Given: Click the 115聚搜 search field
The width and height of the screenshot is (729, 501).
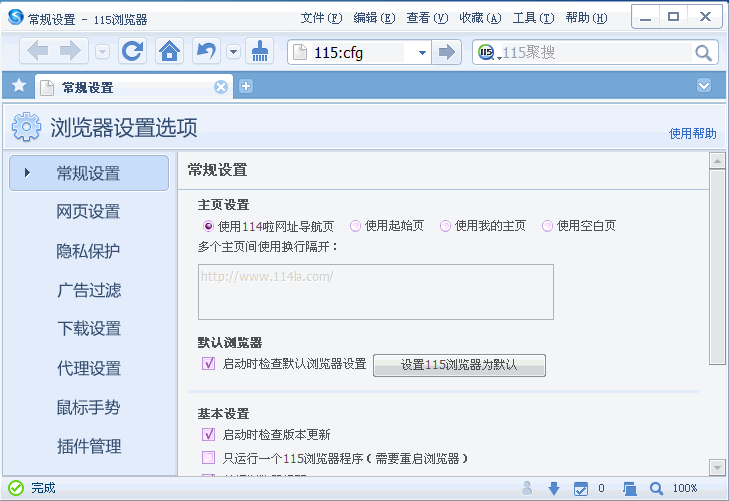Looking at the screenshot, I should pos(597,53).
